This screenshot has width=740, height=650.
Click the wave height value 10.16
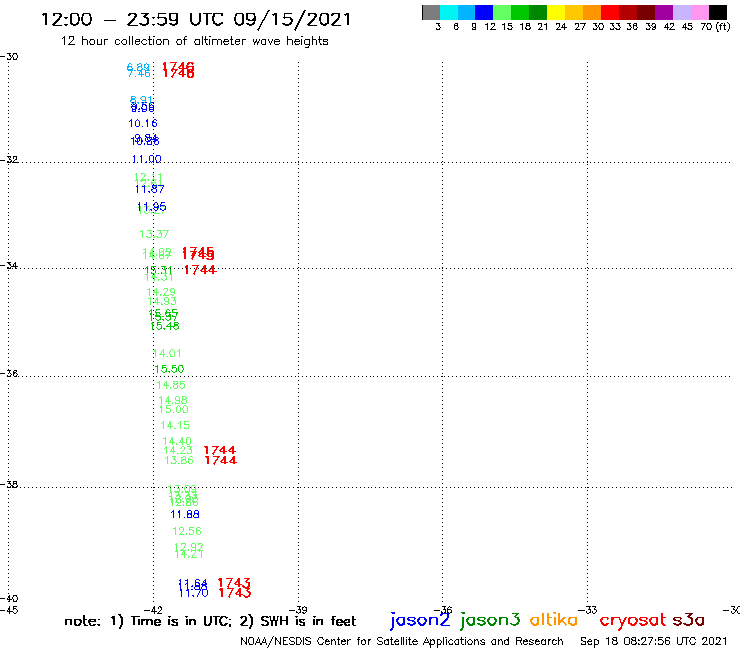(x=143, y=124)
